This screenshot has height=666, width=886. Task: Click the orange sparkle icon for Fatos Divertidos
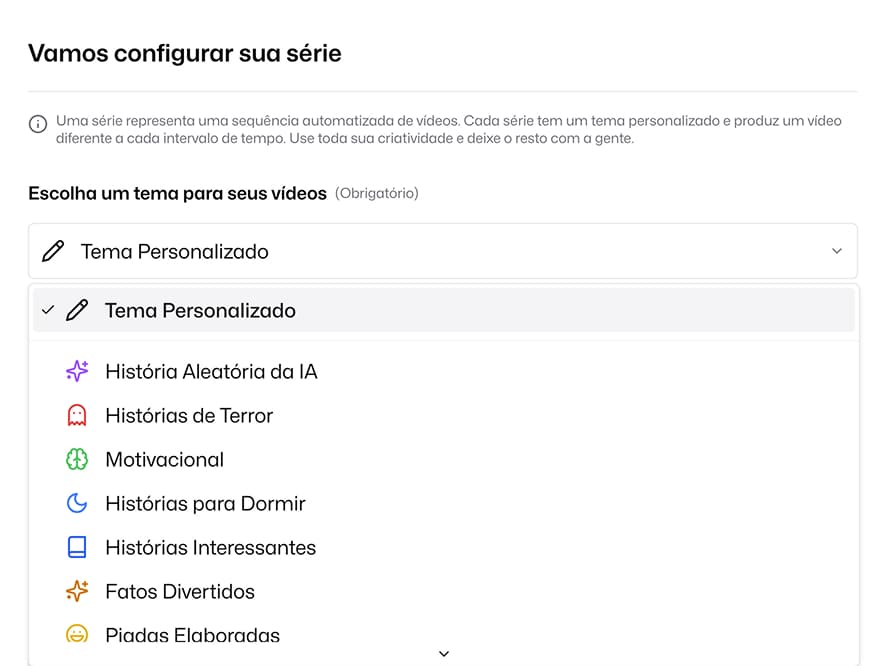pos(77,591)
